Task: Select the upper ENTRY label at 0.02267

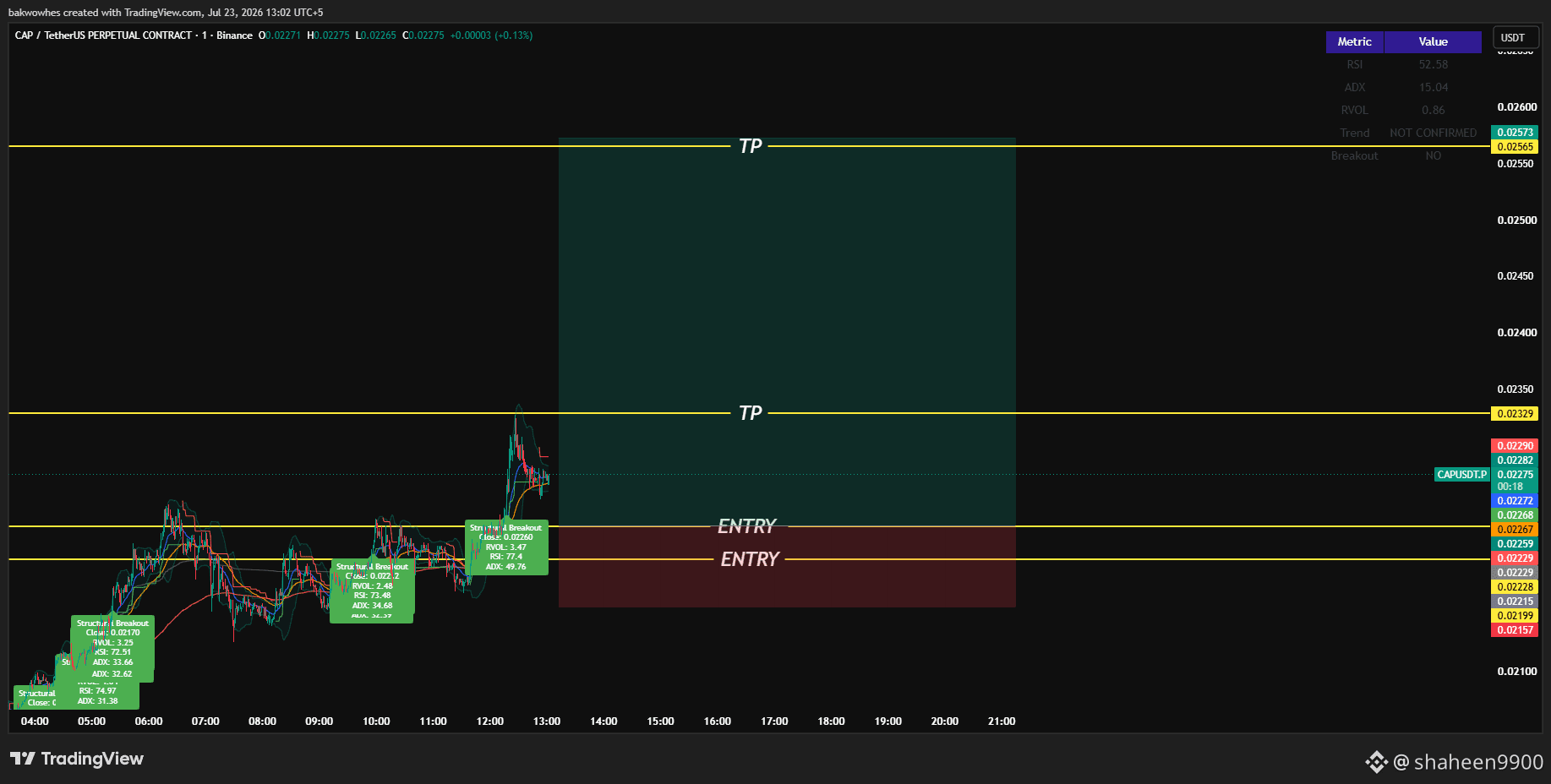Action: pyautogui.click(x=746, y=526)
